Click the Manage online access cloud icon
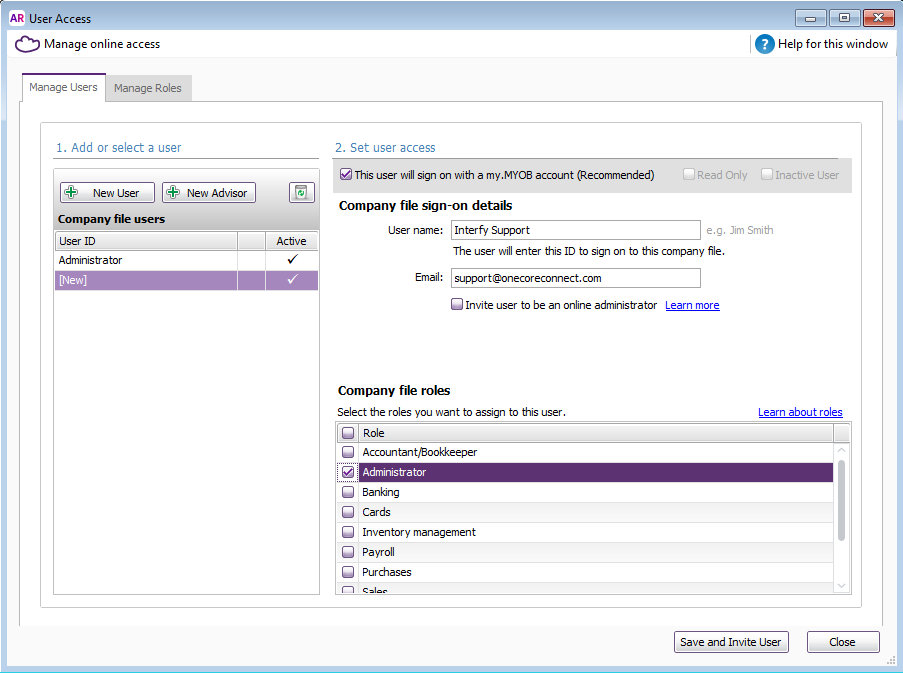Viewport: 903px width, 673px height. [x=27, y=44]
